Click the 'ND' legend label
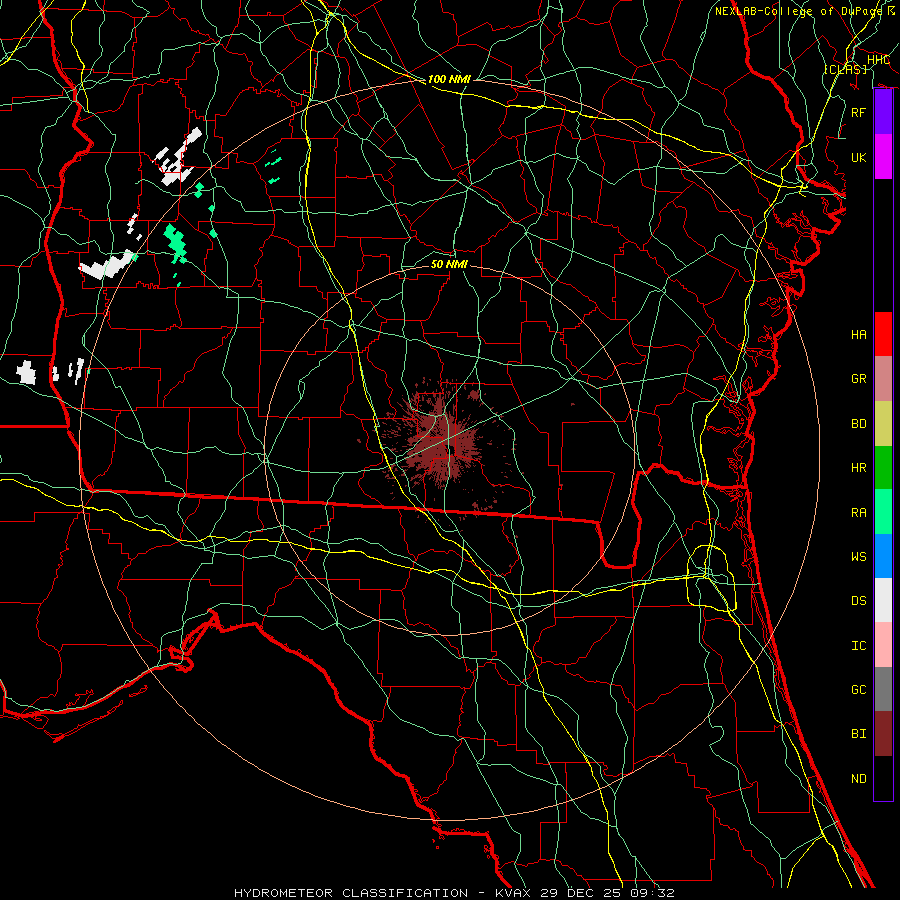Image resolution: width=900 pixels, height=900 pixels. 859,779
